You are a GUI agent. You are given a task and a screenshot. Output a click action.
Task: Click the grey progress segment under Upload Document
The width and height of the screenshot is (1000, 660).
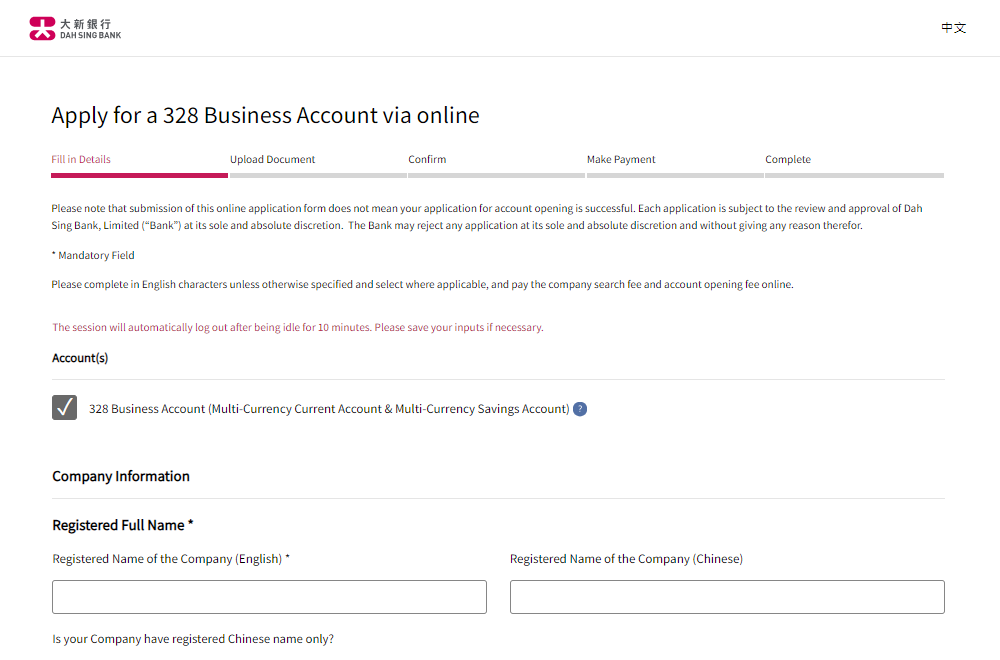point(317,175)
